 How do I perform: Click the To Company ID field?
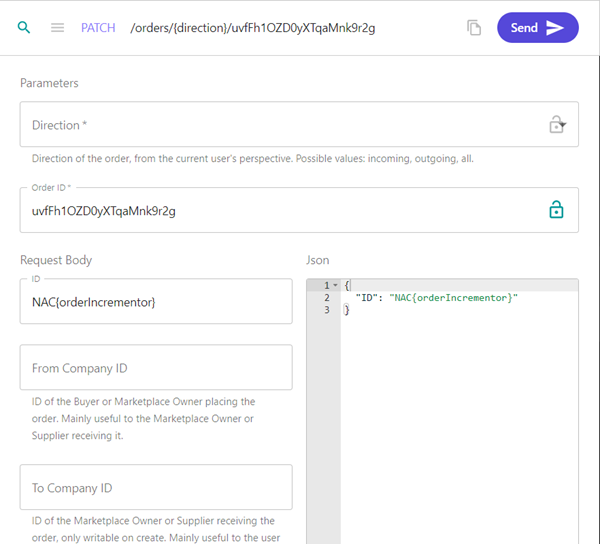click(156, 487)
